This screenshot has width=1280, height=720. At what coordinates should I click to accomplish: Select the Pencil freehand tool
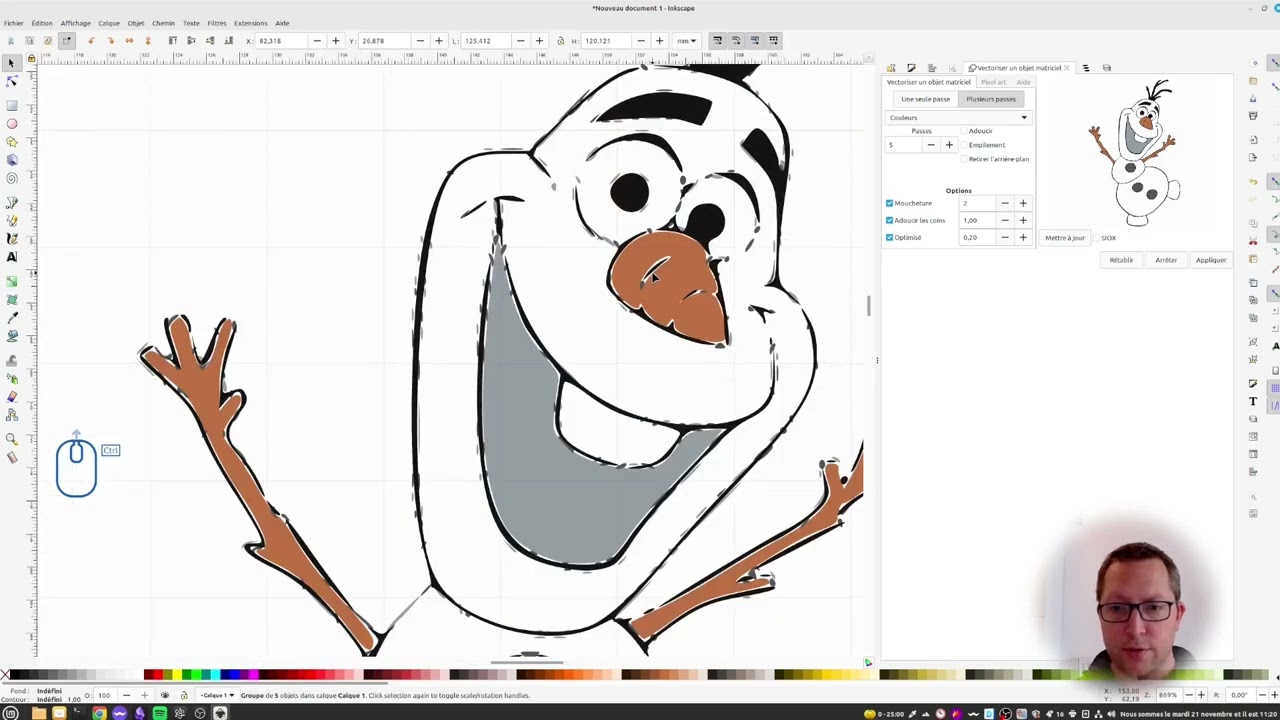pyautogui.click(x=12, y=220)
